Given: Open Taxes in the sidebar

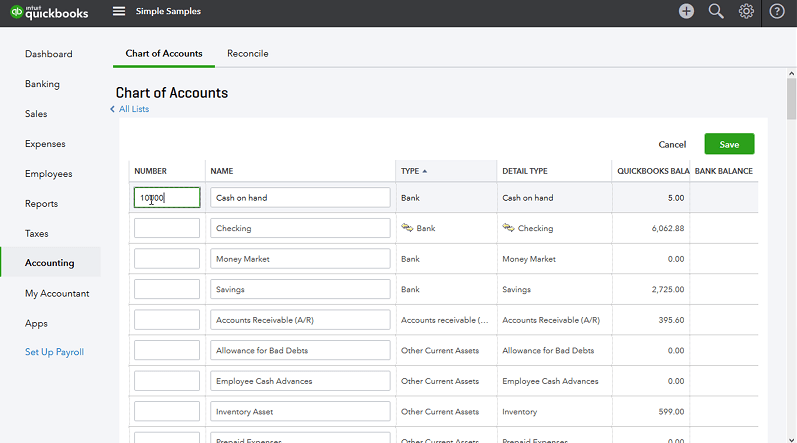Looking at the screenshot, I should click(x=37, y=234).
